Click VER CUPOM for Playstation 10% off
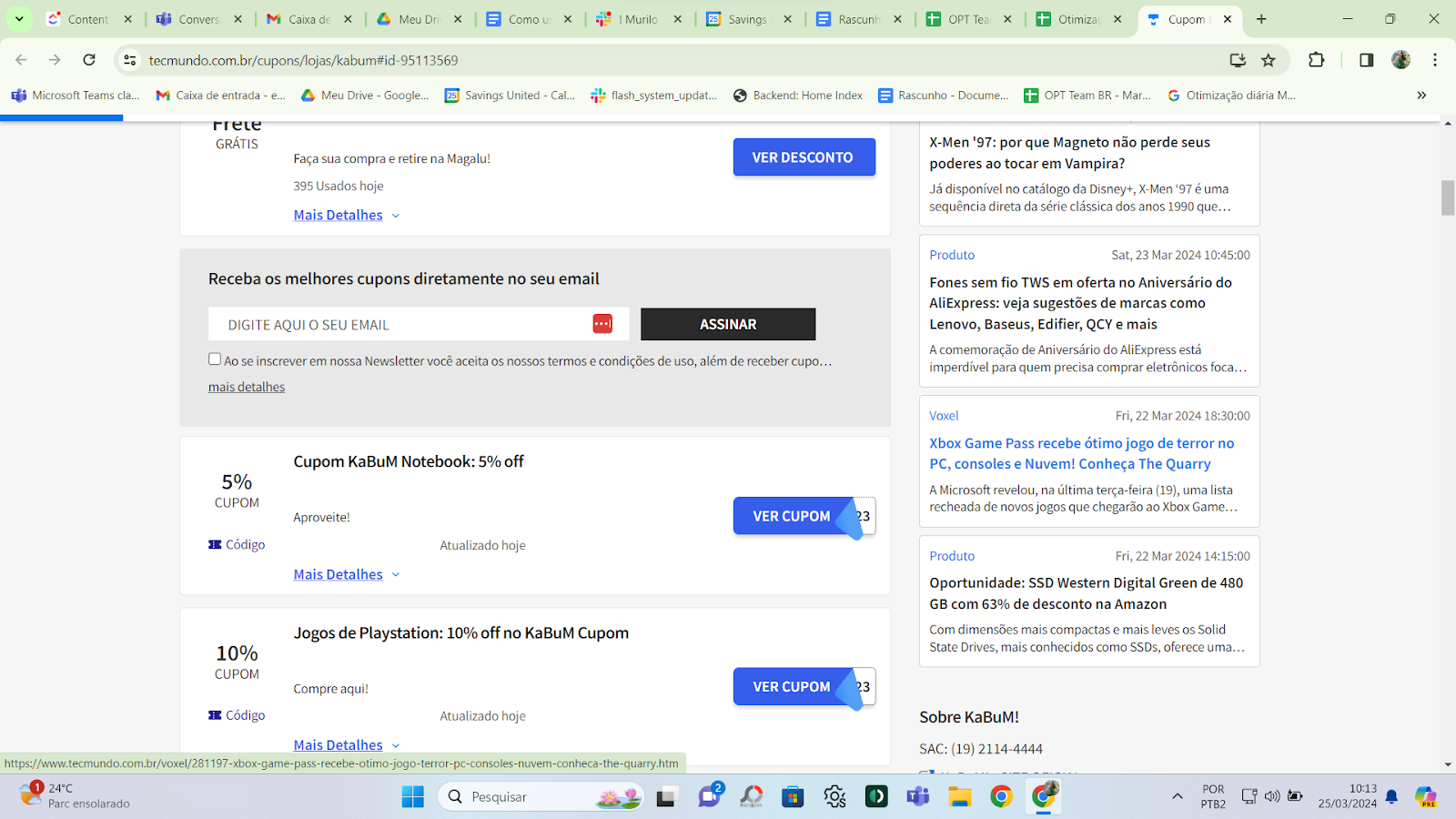This screenshot has height=819, width=1456. (x=793, y=687)
